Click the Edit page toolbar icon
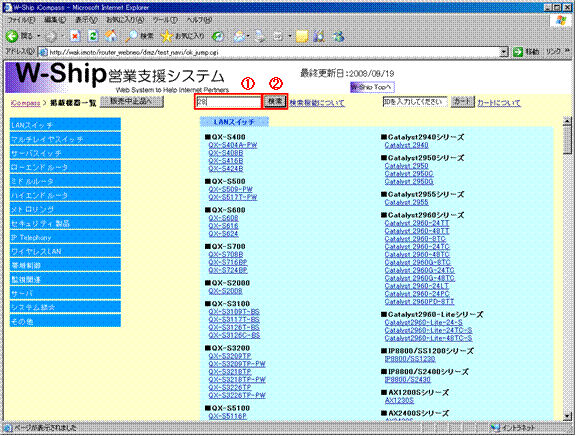The height and width of the screenshot is (436, 576). [278, 36]
